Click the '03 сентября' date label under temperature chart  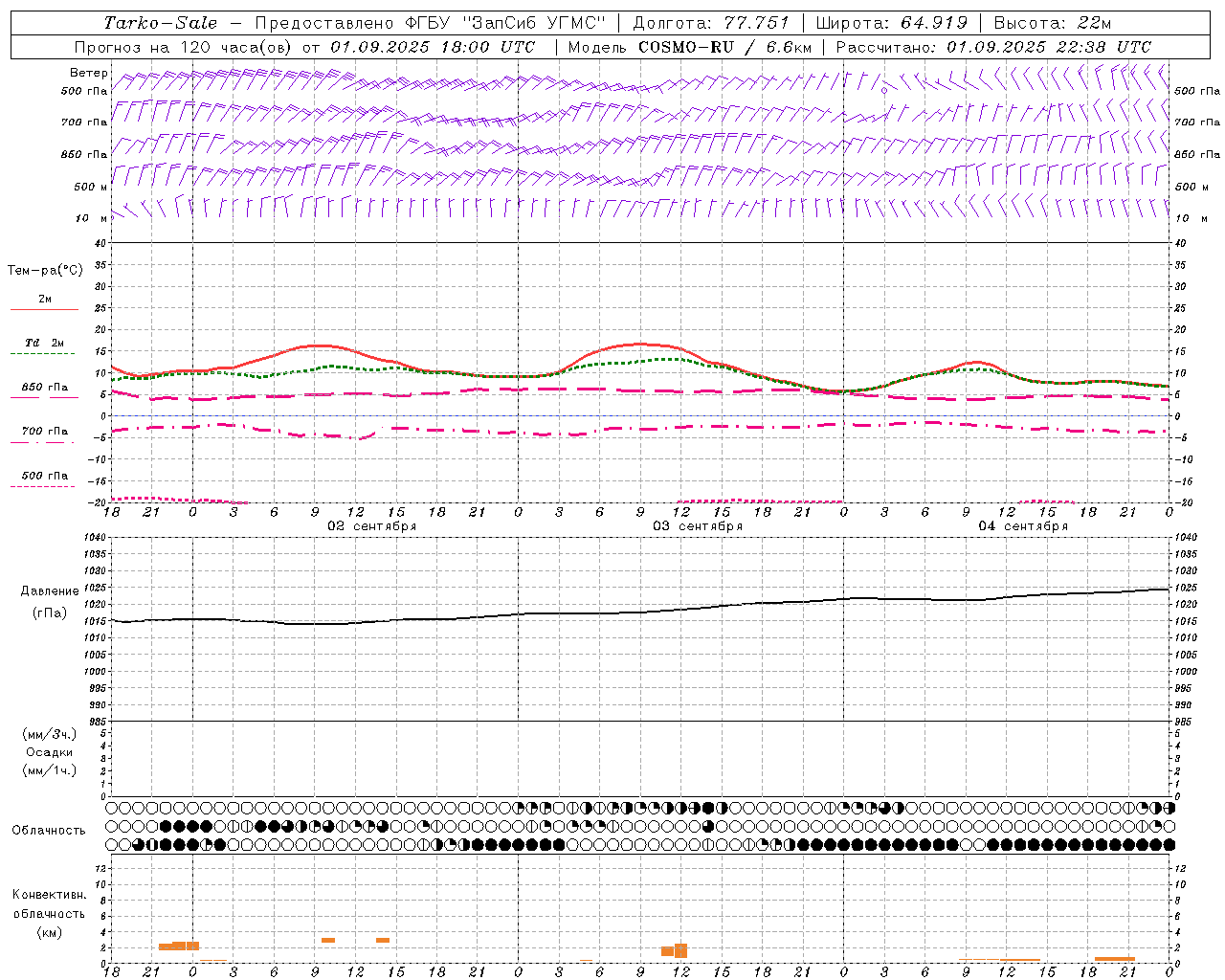[698, 526]
